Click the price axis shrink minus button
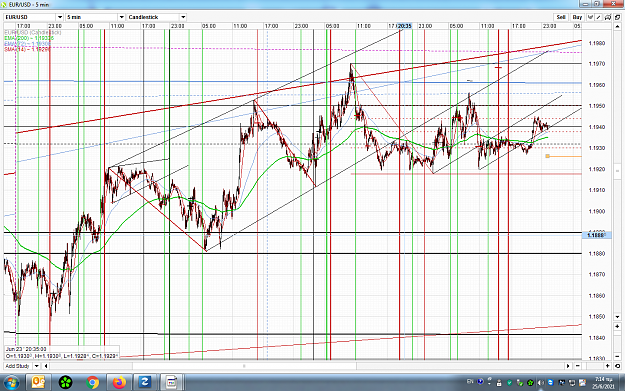The width and height of the screenshot is (625, 391). [x=617, y=356]
